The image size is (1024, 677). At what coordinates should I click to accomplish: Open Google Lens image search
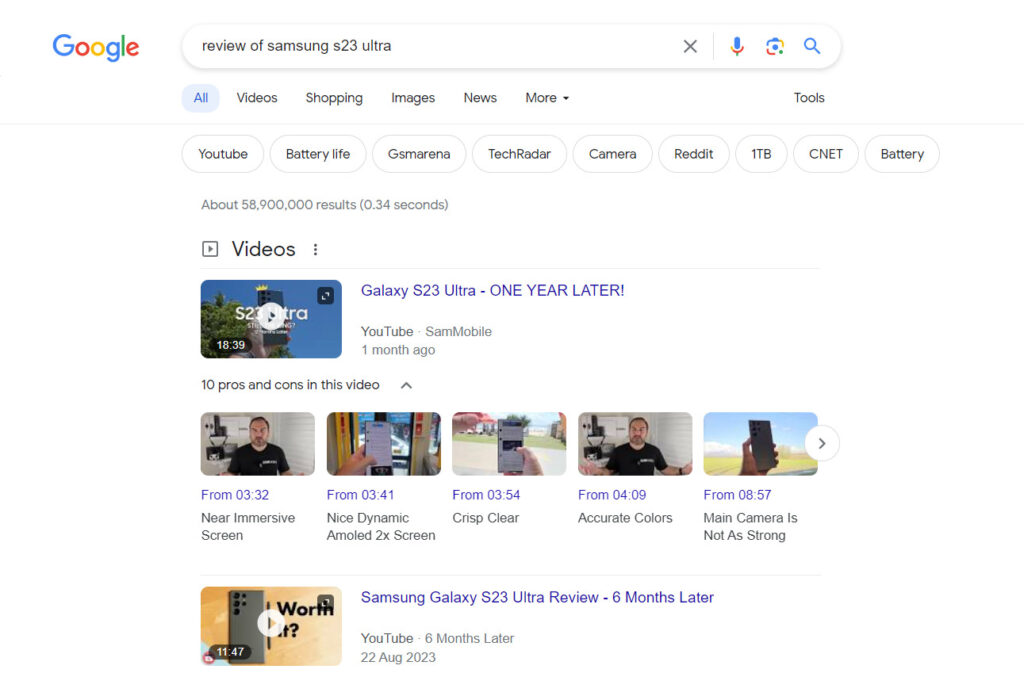pyautogui.click(x=775, y=46)
